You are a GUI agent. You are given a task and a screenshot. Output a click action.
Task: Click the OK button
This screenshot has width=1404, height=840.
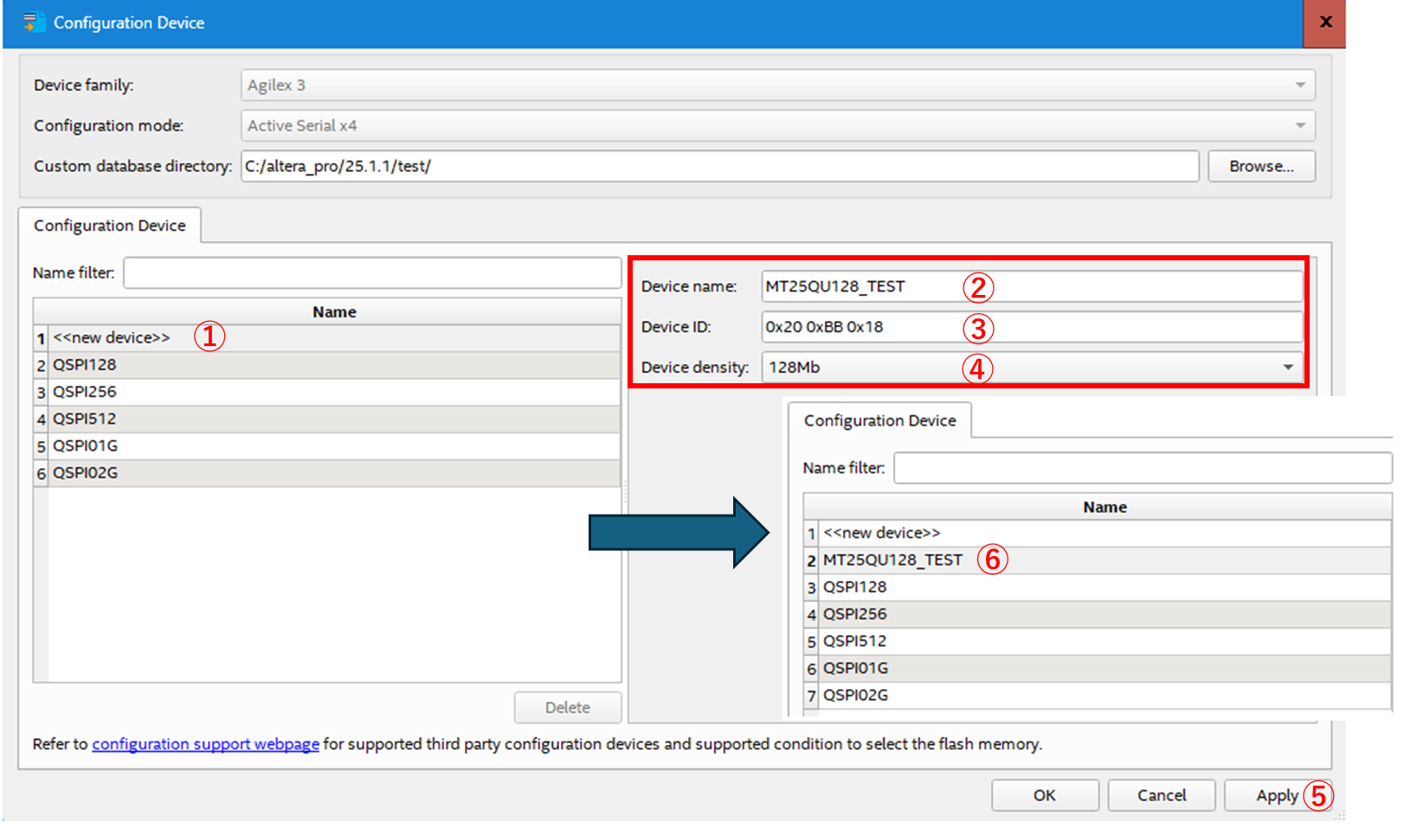click(x=1044, y=795)
